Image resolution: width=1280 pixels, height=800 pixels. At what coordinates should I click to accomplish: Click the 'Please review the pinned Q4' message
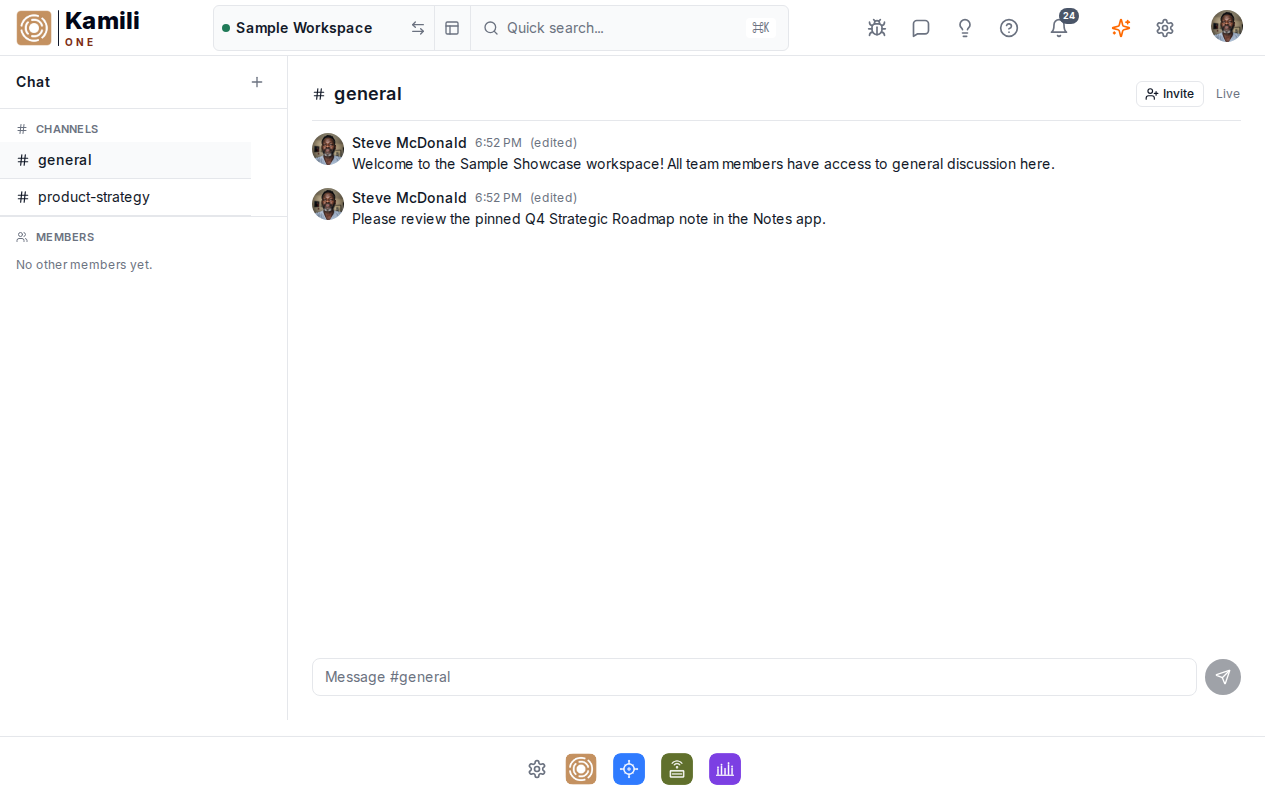point(589,219)
